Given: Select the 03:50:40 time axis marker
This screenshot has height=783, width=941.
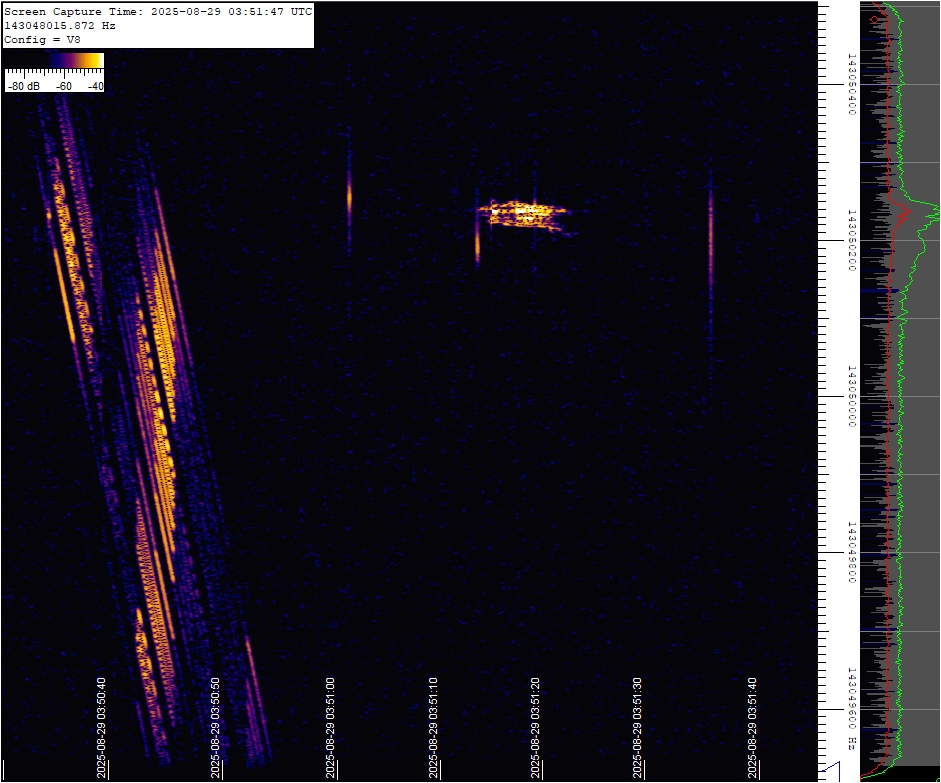Looking at the screenshot, I should 101,728.
